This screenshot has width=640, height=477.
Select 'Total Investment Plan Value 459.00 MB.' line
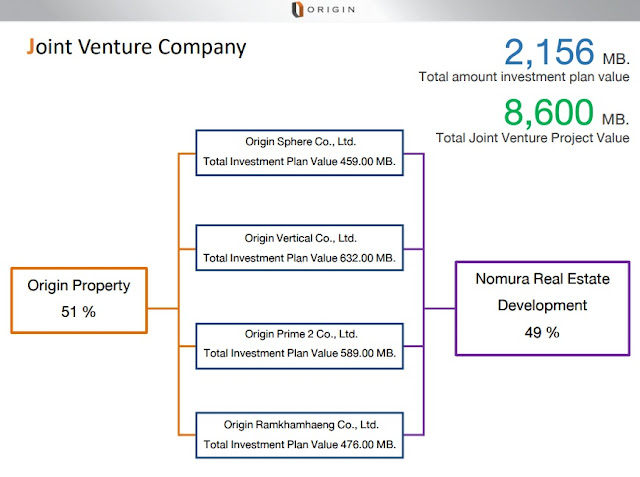click(300, 162)
